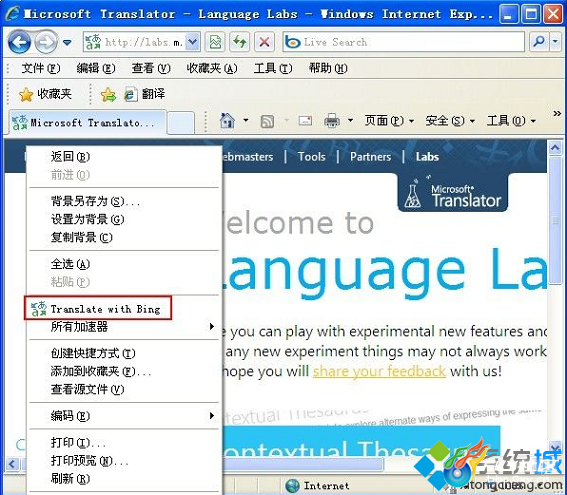Viewport: 567px width, 495px height.
Task: Click the Print icon in command bar
Action: [x=332, y=121]
